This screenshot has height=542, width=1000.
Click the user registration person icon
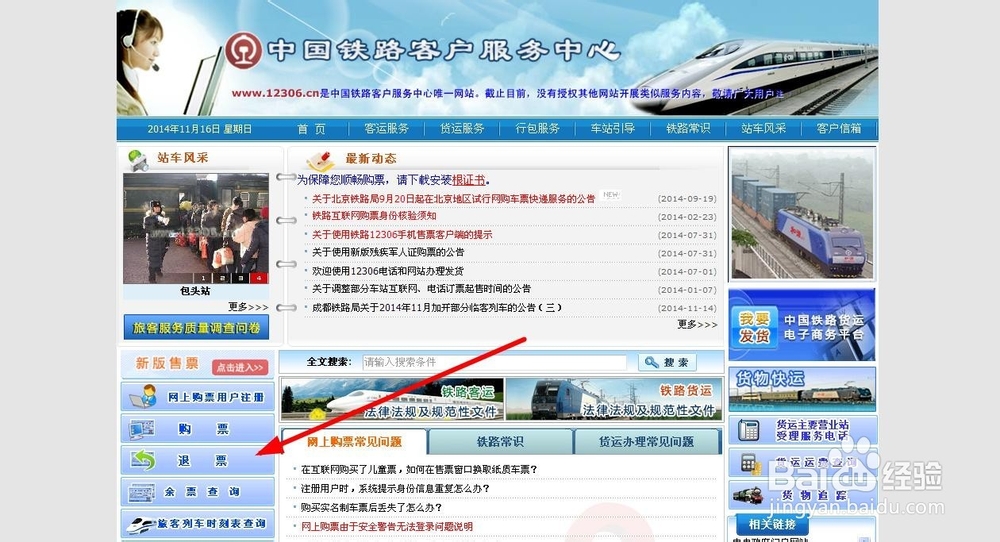point(143,396)
